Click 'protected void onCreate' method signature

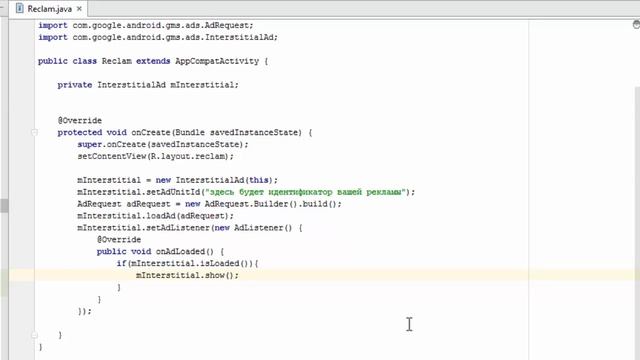click(x=184, y=132)
